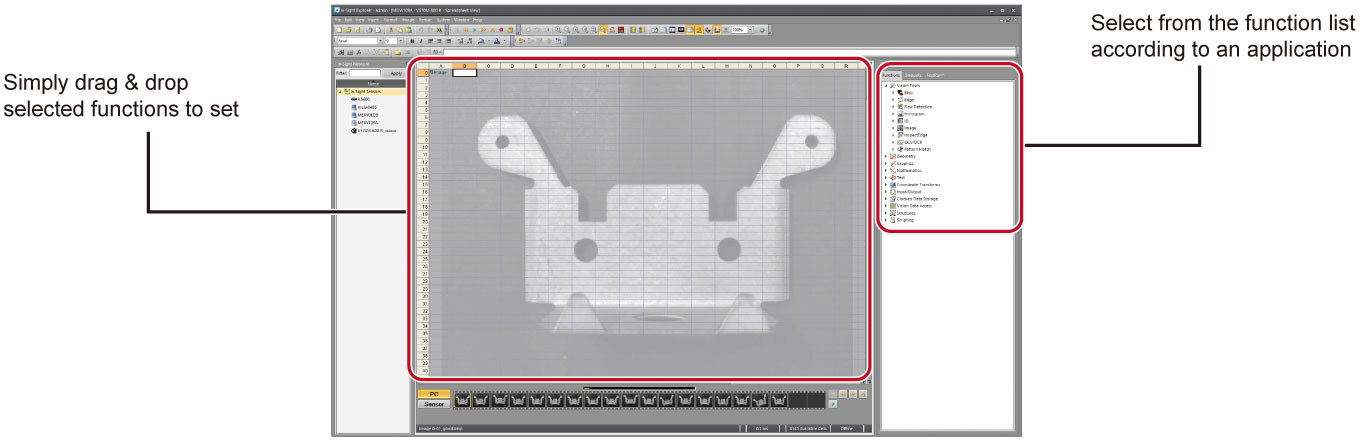Select spreadsheet cell B0

coord(465,73)
